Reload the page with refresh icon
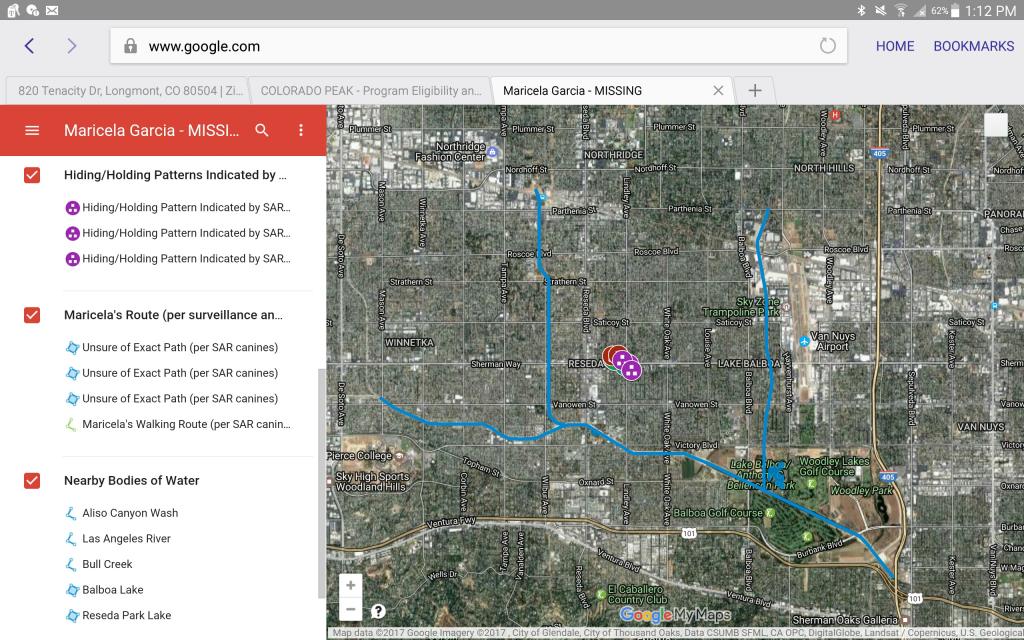This screenshot has width=1024, height=640. click(827, 46)
